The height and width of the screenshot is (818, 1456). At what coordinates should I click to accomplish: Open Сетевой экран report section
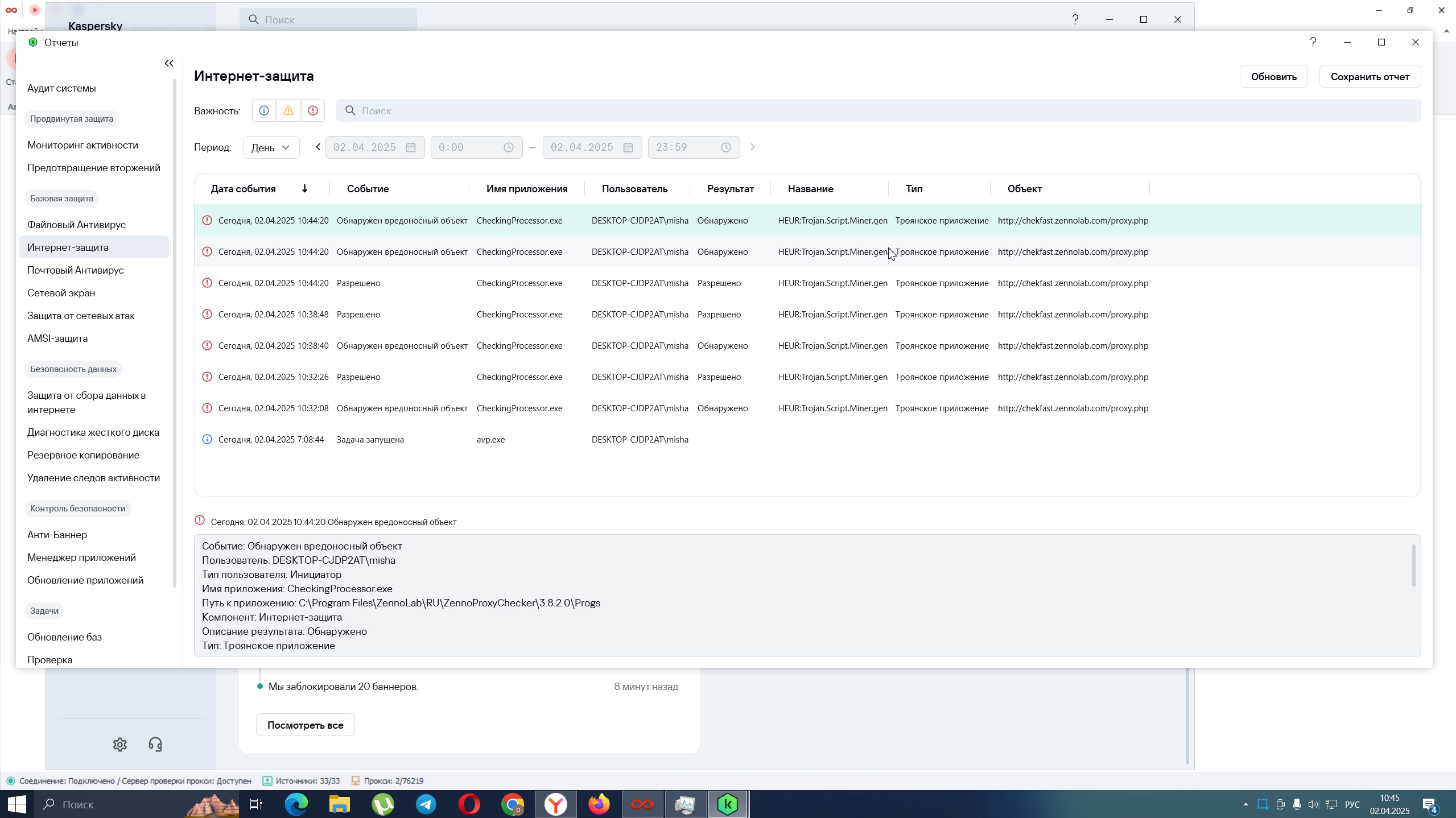coord(61,293)
